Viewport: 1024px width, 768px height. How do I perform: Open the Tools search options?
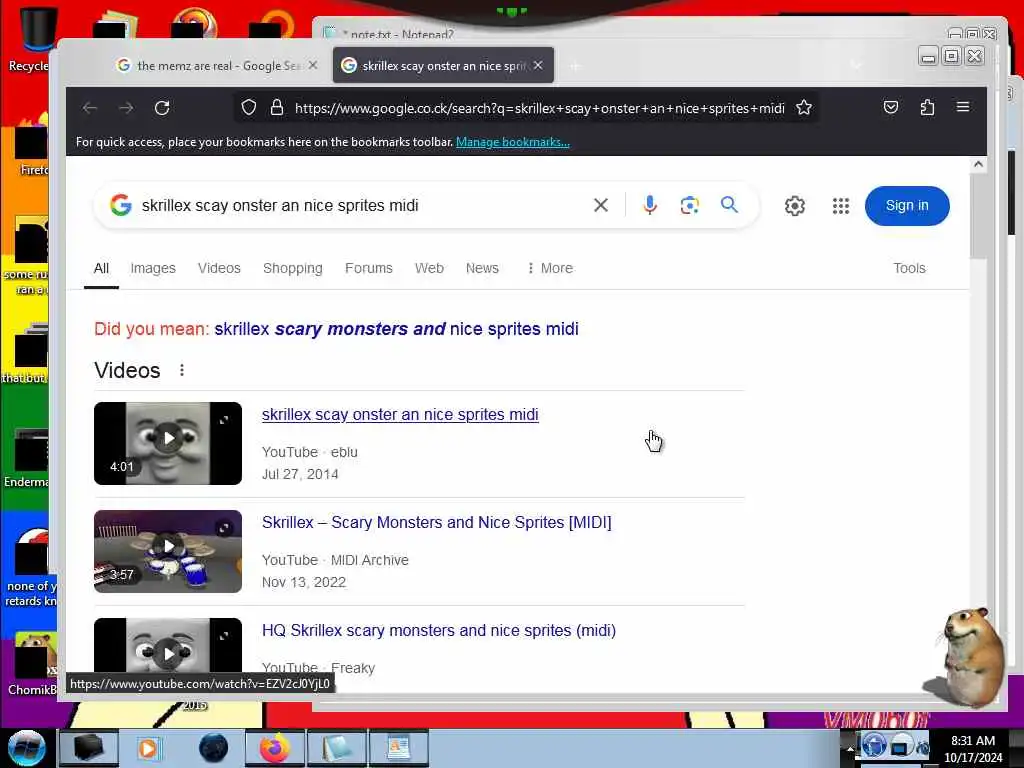tap(909, 268)
